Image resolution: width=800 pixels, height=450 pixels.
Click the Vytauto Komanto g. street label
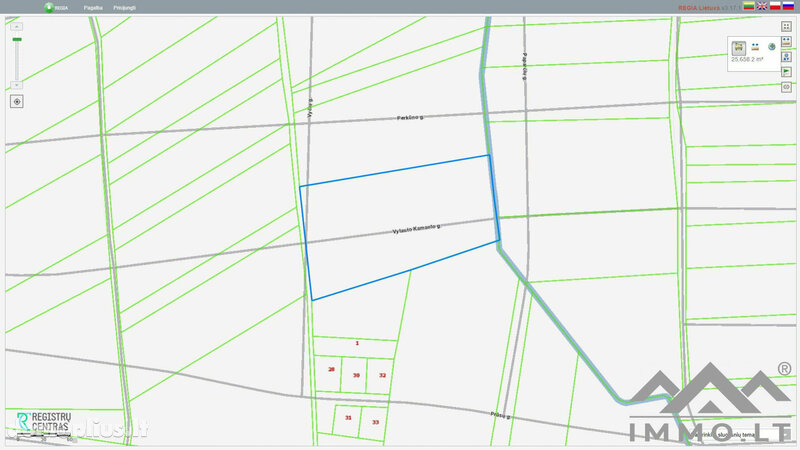point(416,229)
